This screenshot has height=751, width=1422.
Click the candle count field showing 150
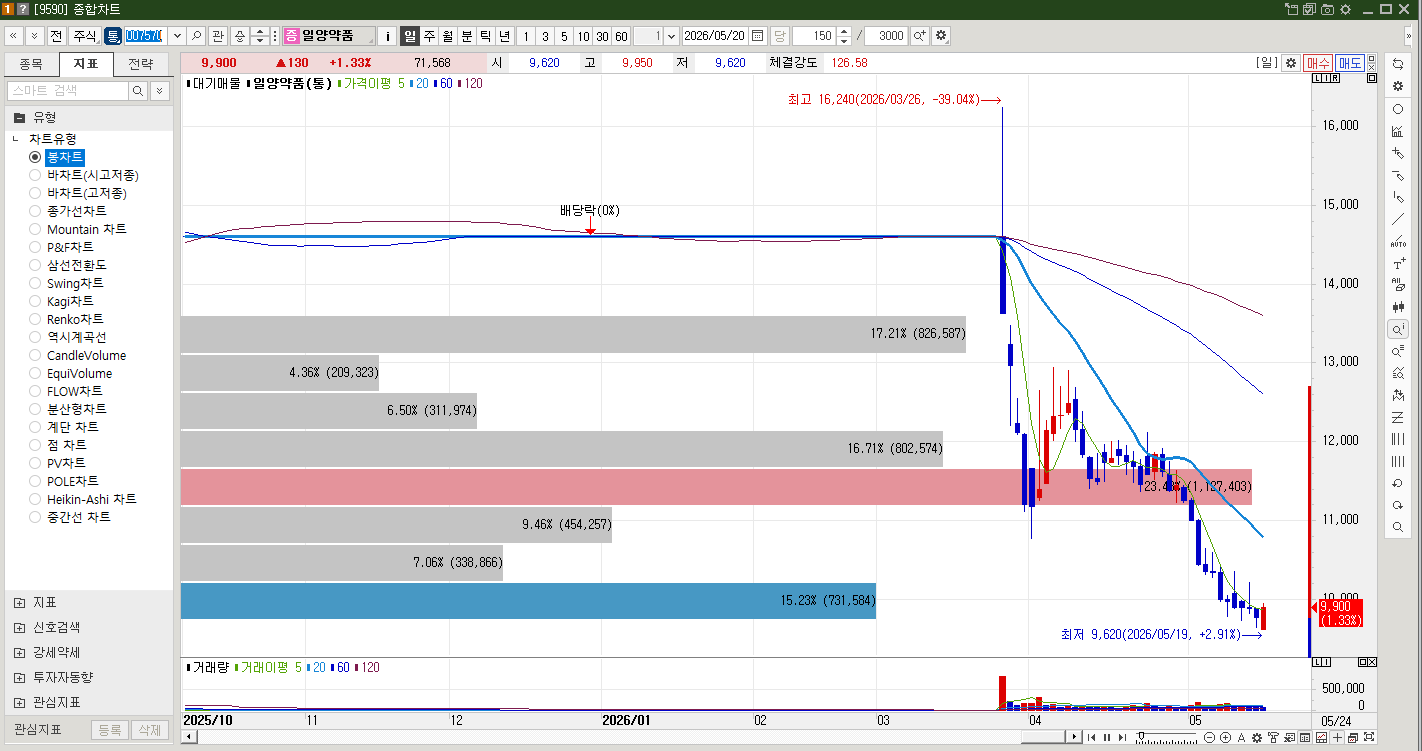click(x=815, y=36)
